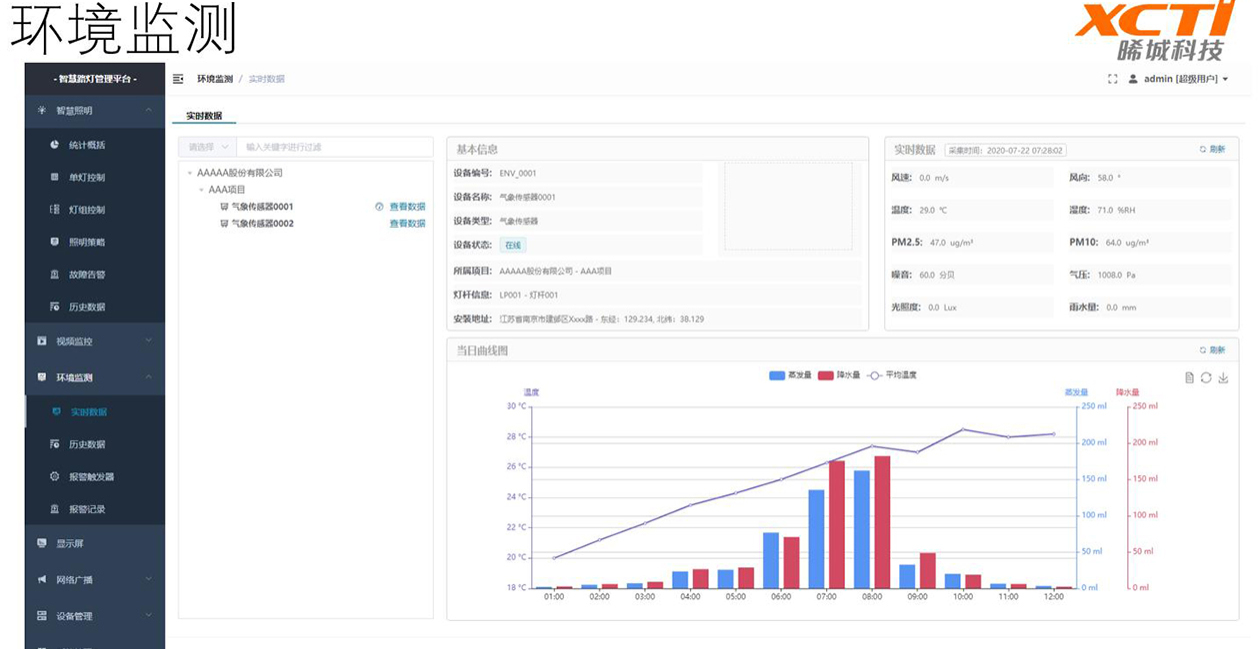Click the chart restore icon
The width and height of the screenshot is (1260, 649).
tap(1206, 377)
